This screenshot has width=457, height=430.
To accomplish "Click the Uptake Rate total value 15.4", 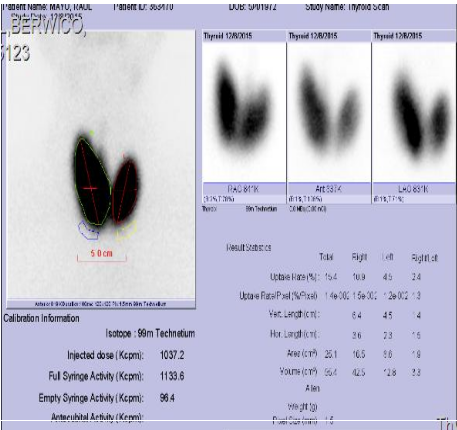I will pos(331,277).
